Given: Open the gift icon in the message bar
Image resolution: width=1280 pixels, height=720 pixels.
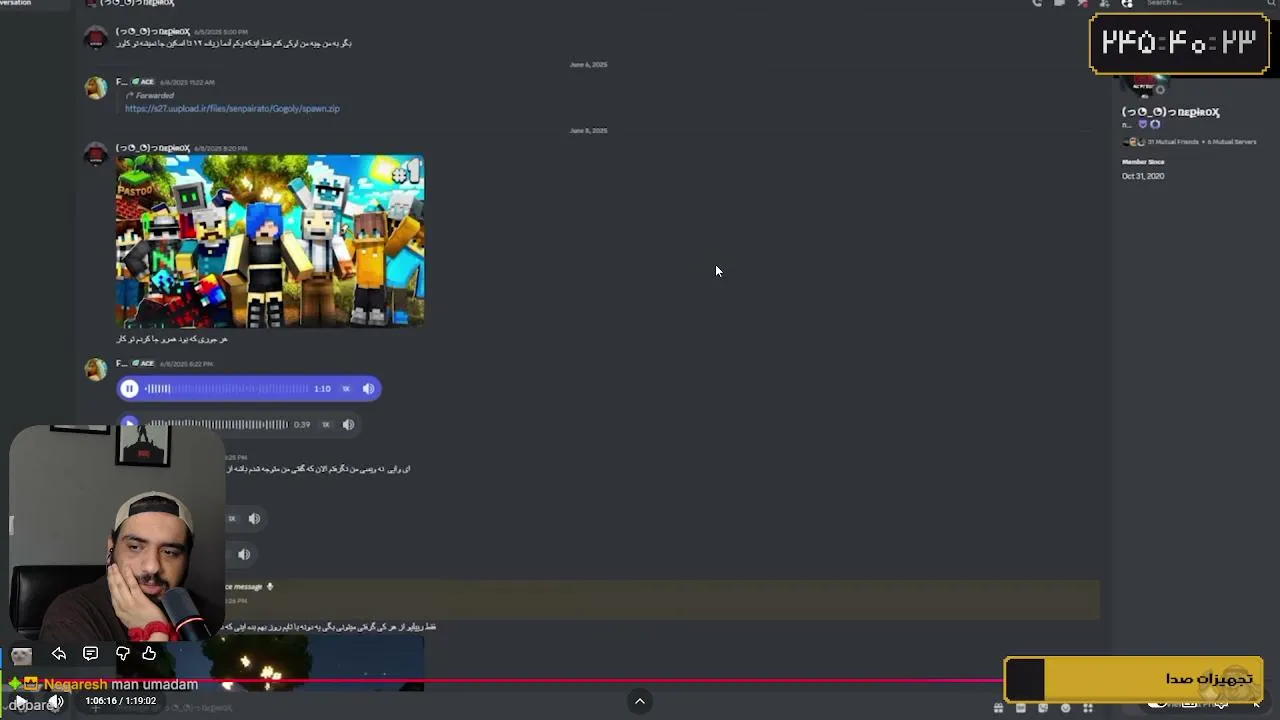Looking at the screenshot, I should coord(998,708).
